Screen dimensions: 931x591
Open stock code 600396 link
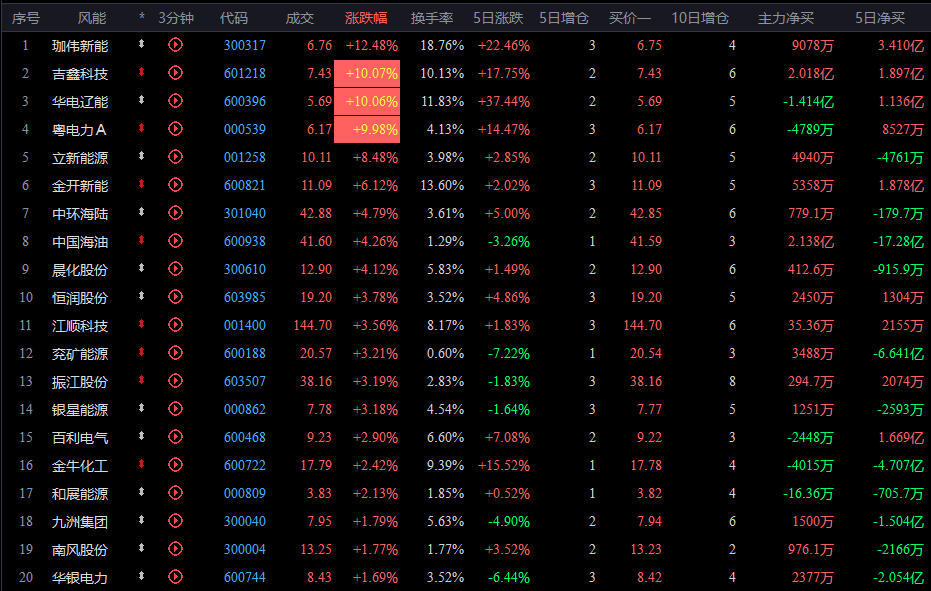pyautogui.click(x=245, y=101)
